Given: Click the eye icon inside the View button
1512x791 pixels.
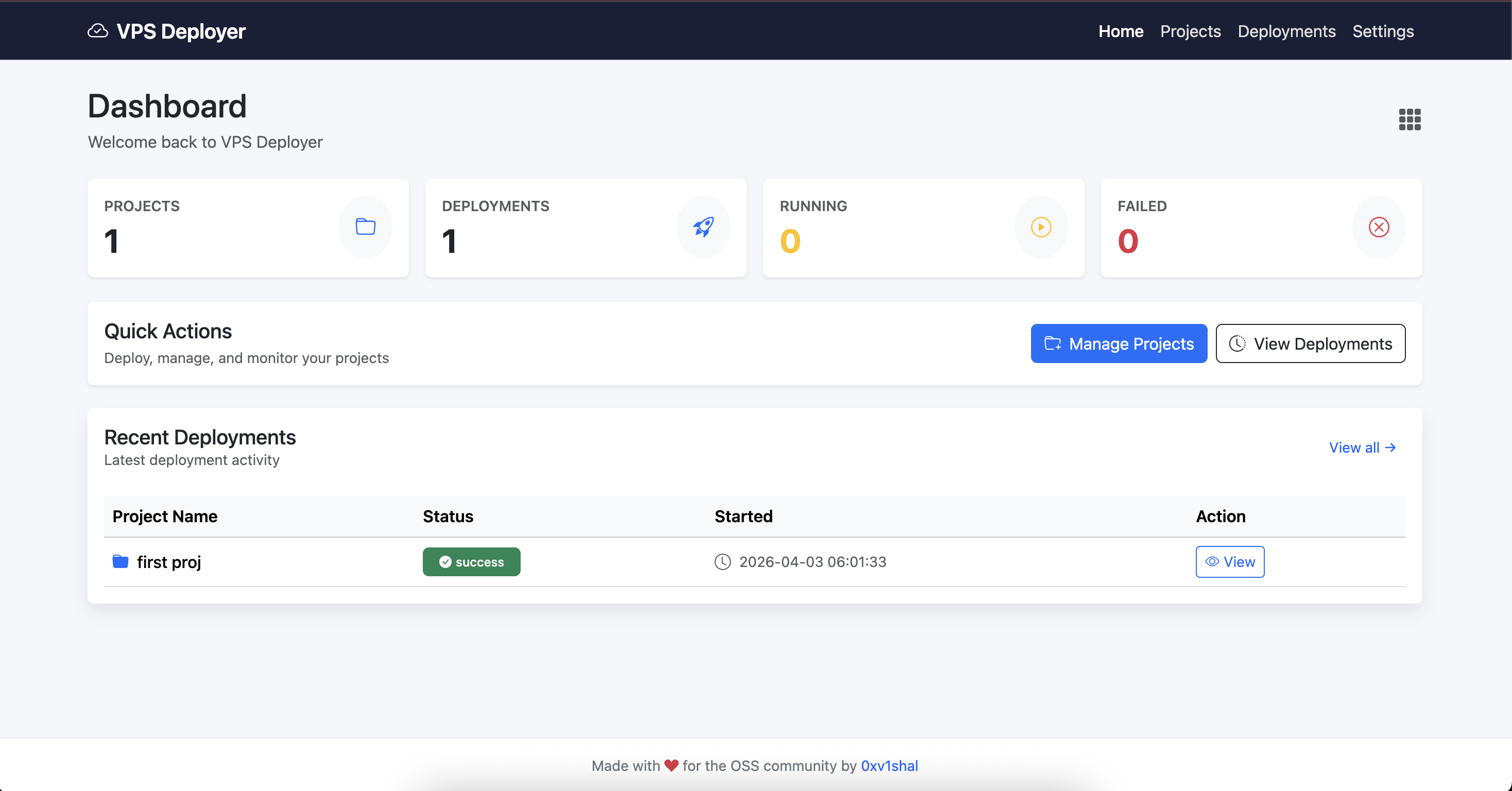Looking at the screenshot, I should [x=1213, y=561].
